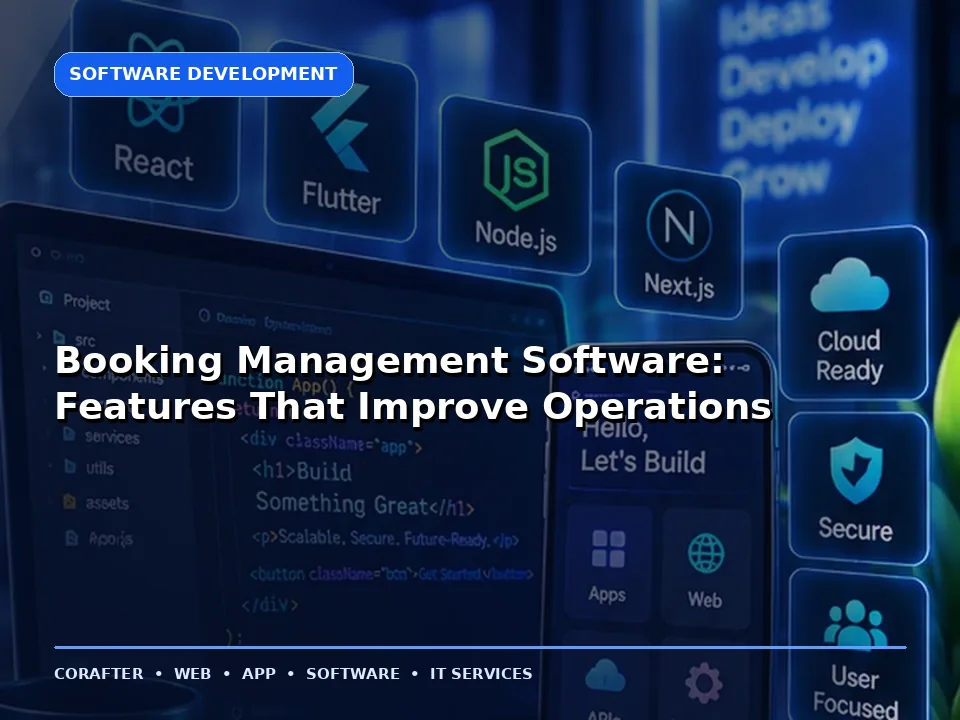
Task: Click CORAFTER in the footer
Action: [99, 673]
